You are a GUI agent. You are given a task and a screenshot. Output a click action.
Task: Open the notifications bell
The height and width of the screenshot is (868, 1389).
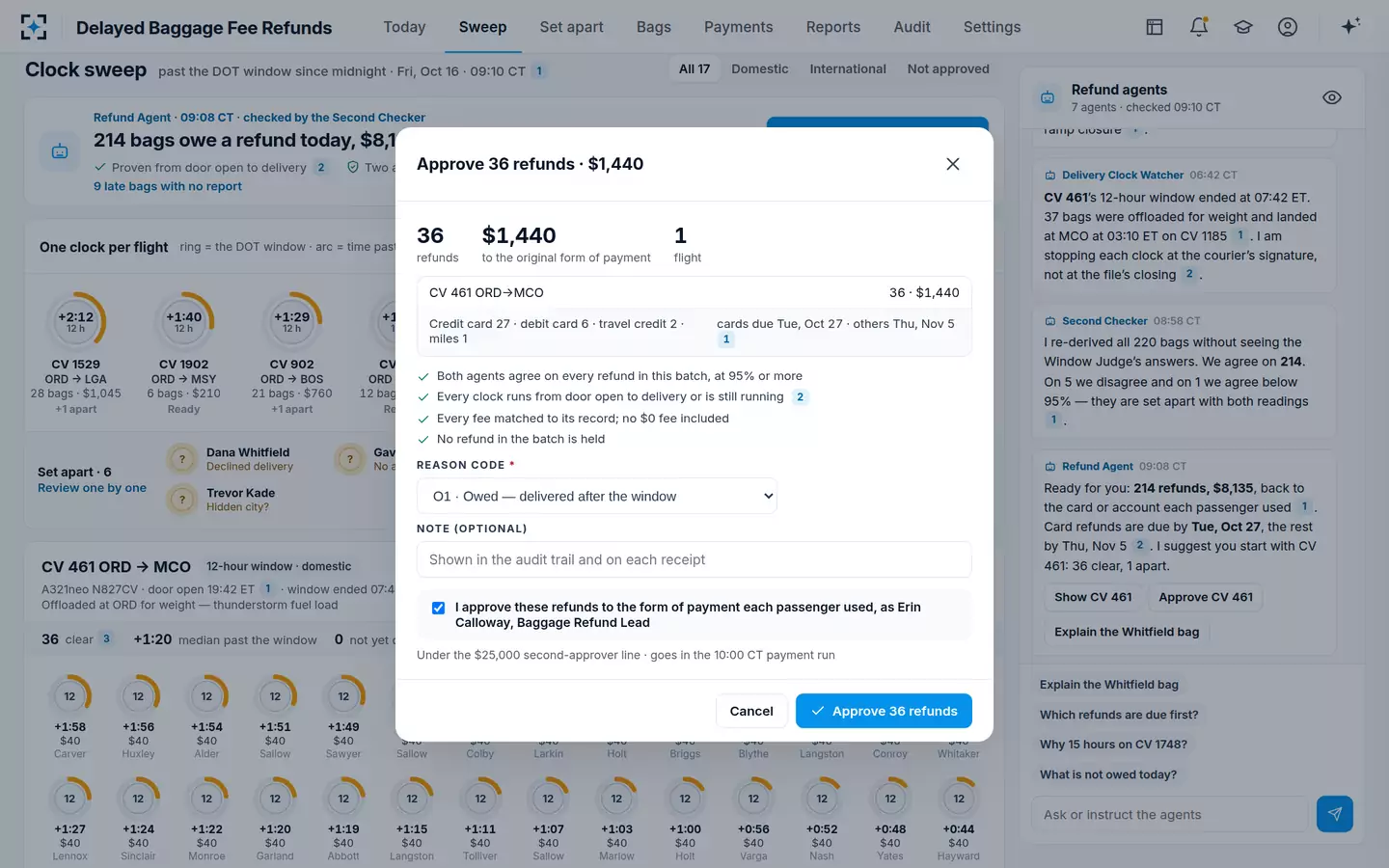click(x=1199, y=27)
